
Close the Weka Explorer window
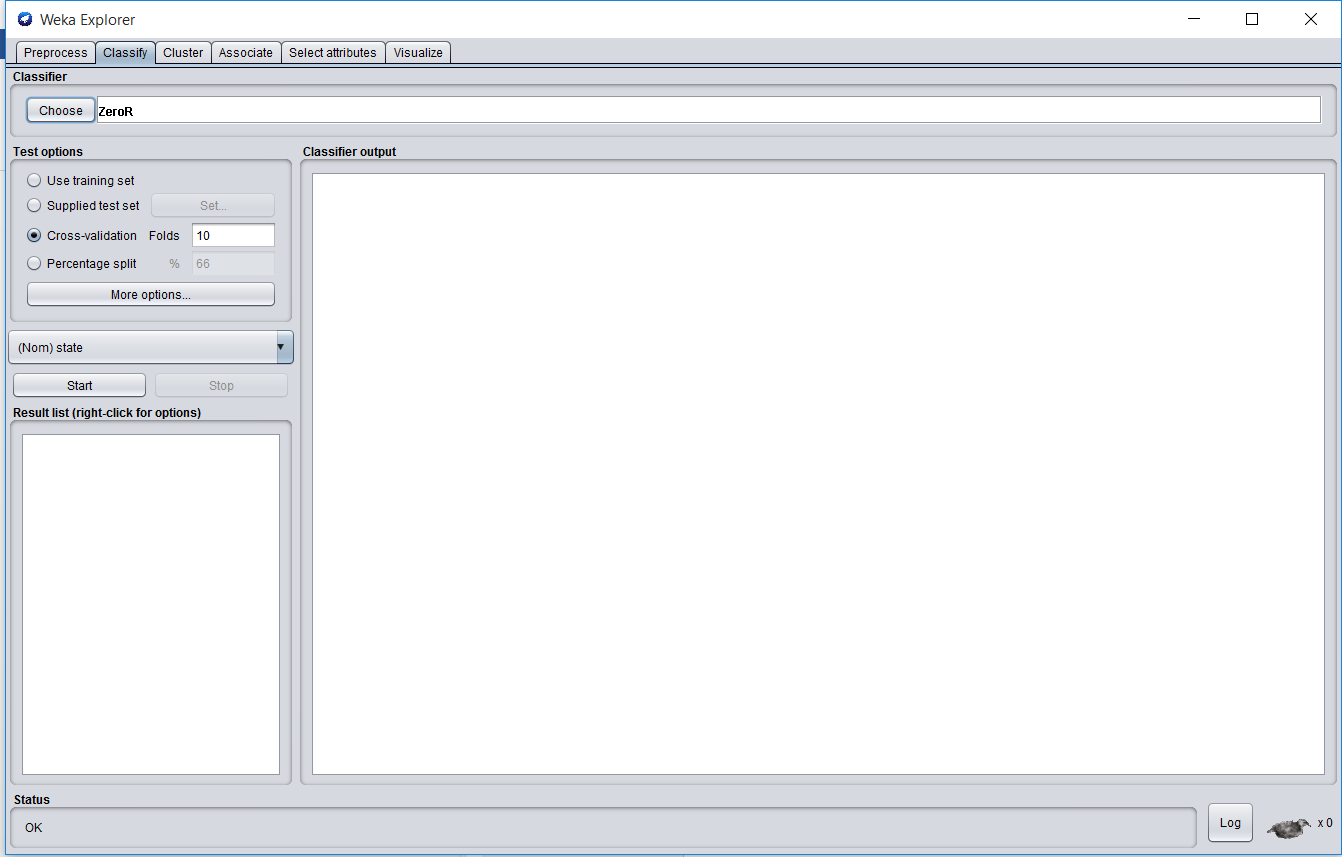pyautogui.click(x=1311, y=19)
